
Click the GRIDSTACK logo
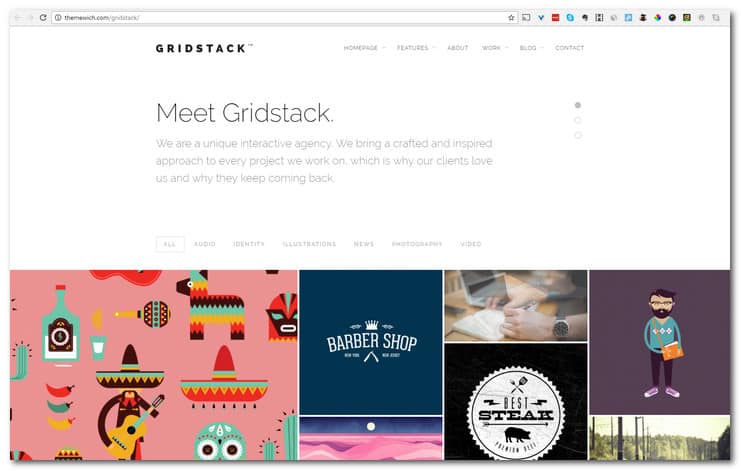[204, 48]
